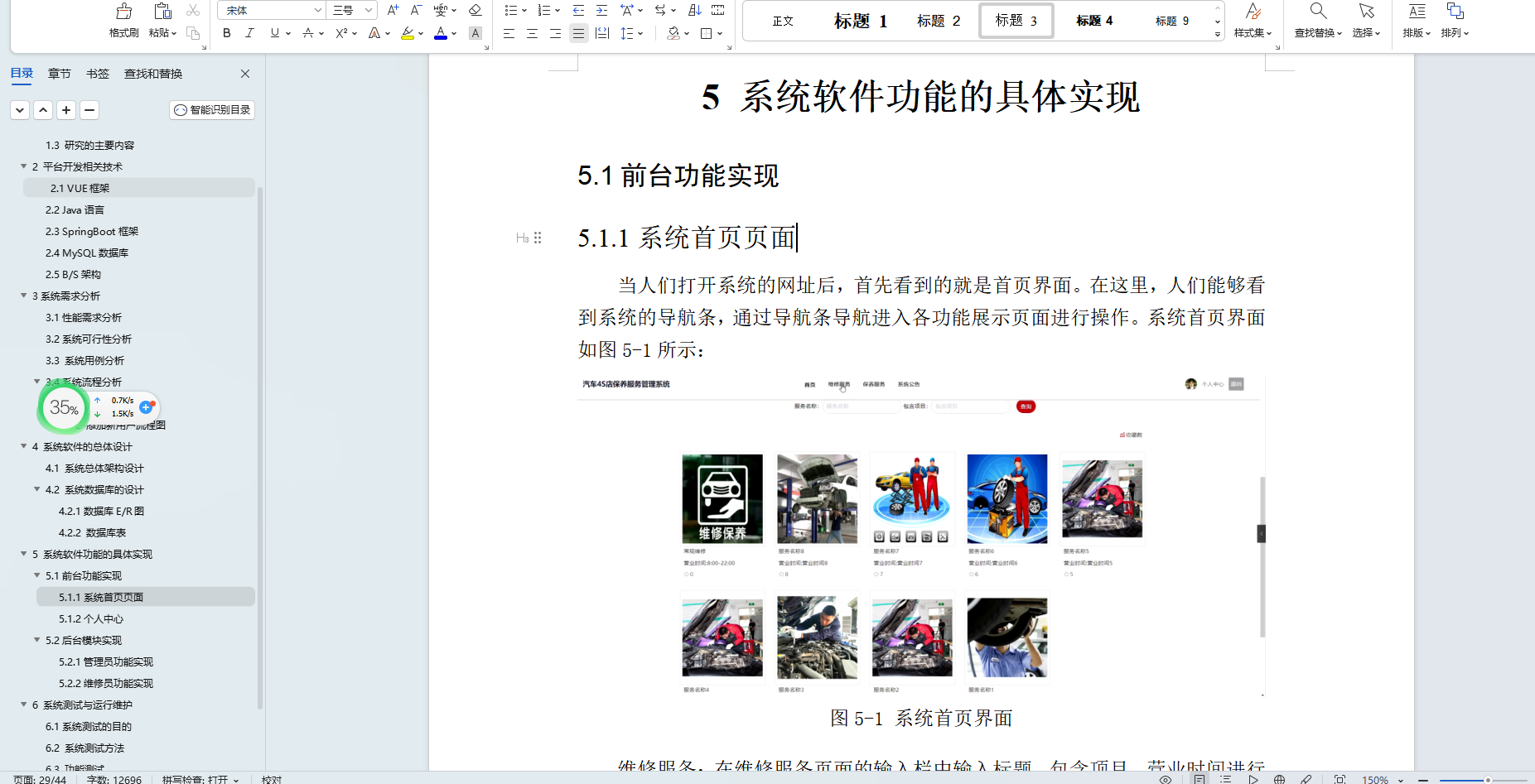1535x784 pixels.
Task: Toggle Italic formatting
Action: 249,33
